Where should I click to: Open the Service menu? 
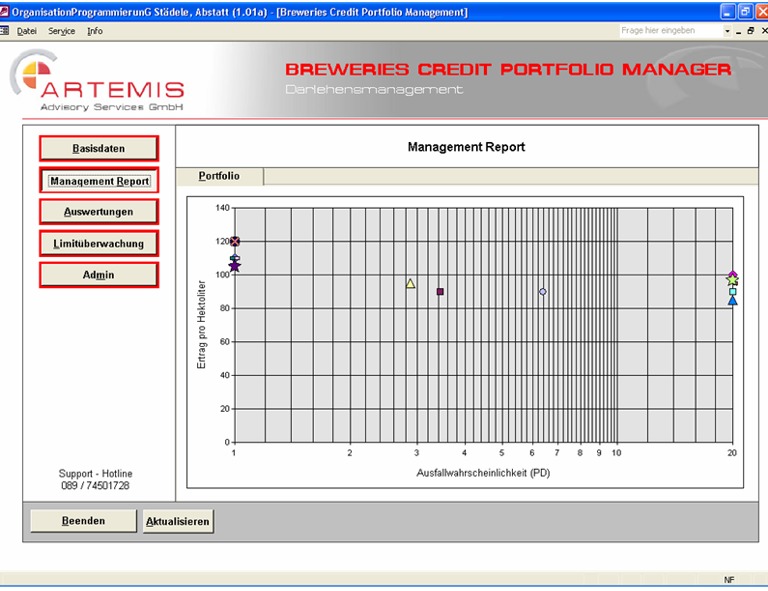61,31
